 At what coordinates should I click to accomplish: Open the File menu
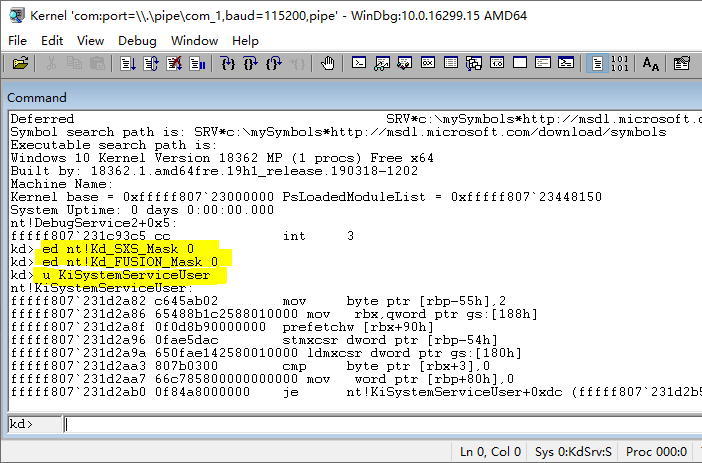click(x=17, y=41)
